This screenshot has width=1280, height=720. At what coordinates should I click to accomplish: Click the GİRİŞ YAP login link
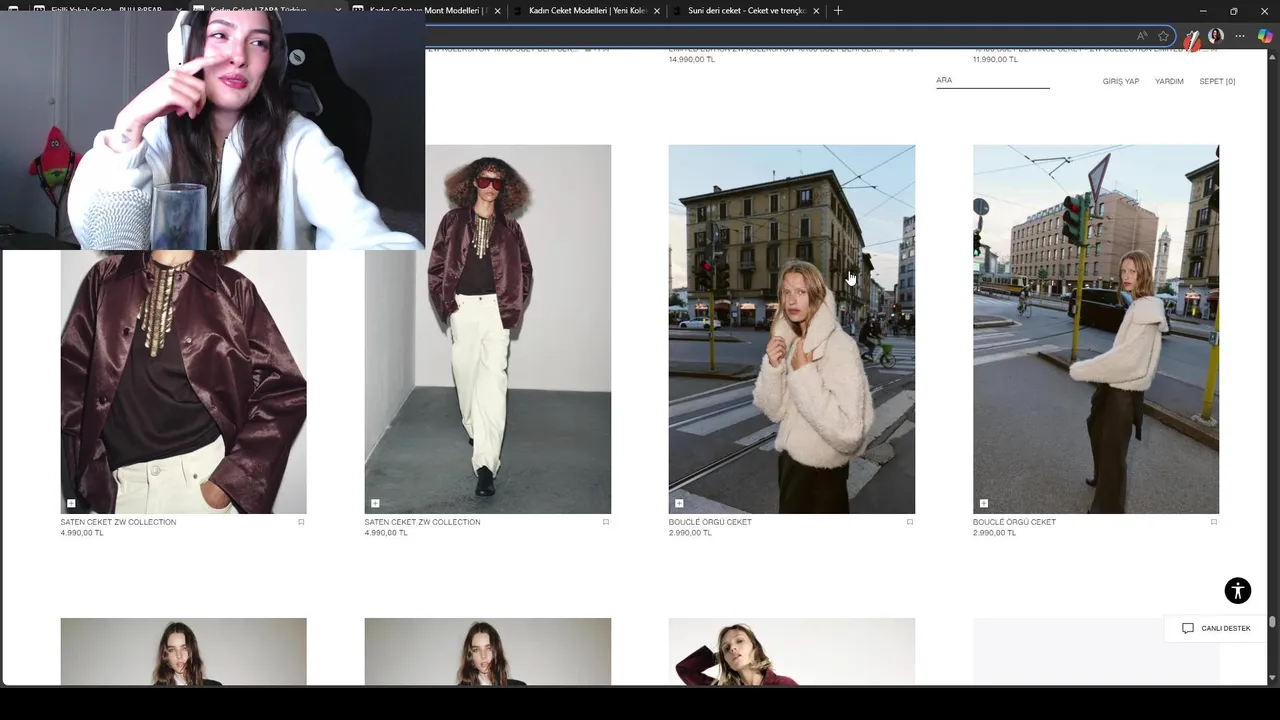pos(1121,81)
